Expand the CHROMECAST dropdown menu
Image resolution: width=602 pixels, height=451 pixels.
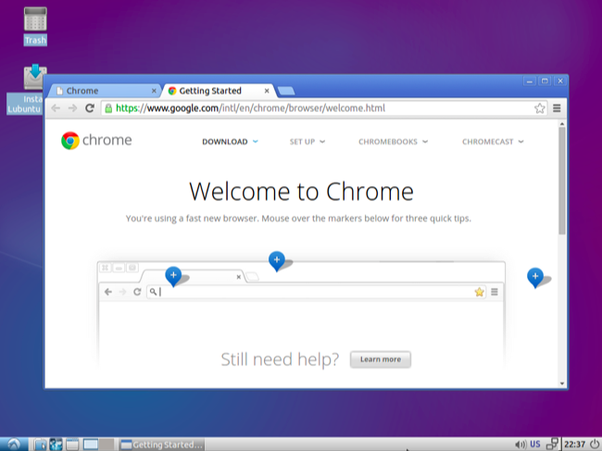(x=493, y=142)
